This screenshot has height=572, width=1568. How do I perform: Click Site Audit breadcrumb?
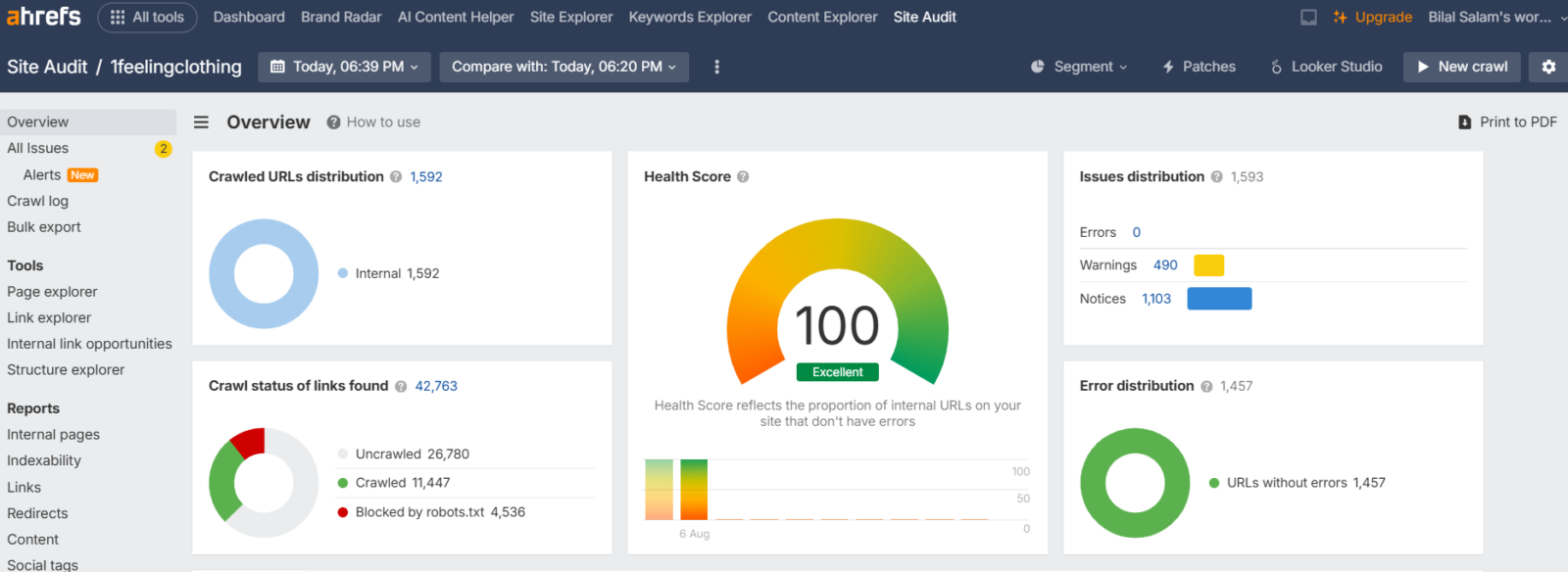click(x=47, y=67)
